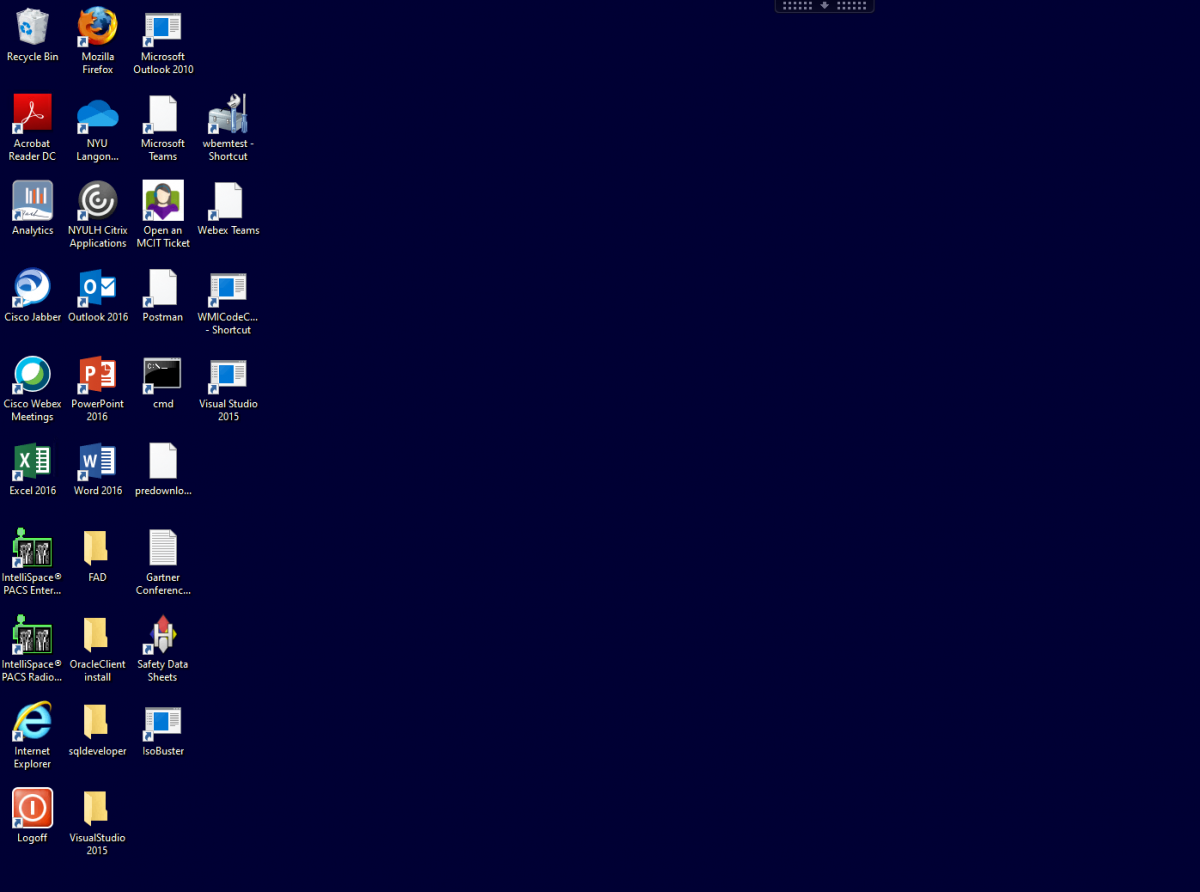
Task: Expand the remote session connection bar
Action: click(825, 6)
